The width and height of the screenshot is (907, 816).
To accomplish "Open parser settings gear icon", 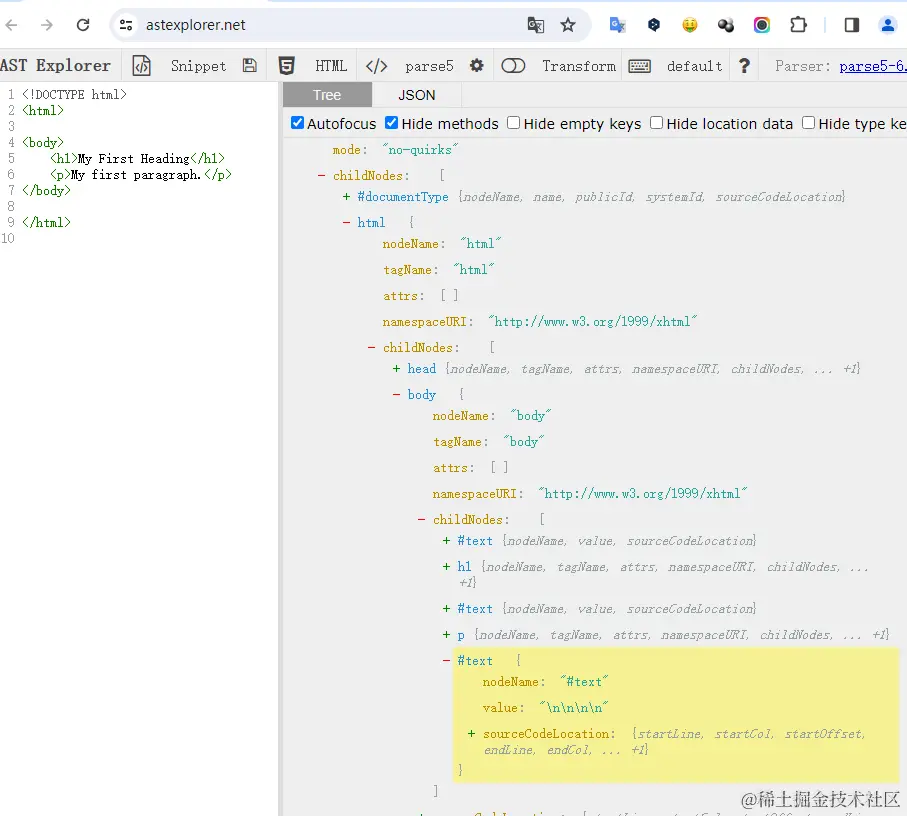I will coord(477,65).
